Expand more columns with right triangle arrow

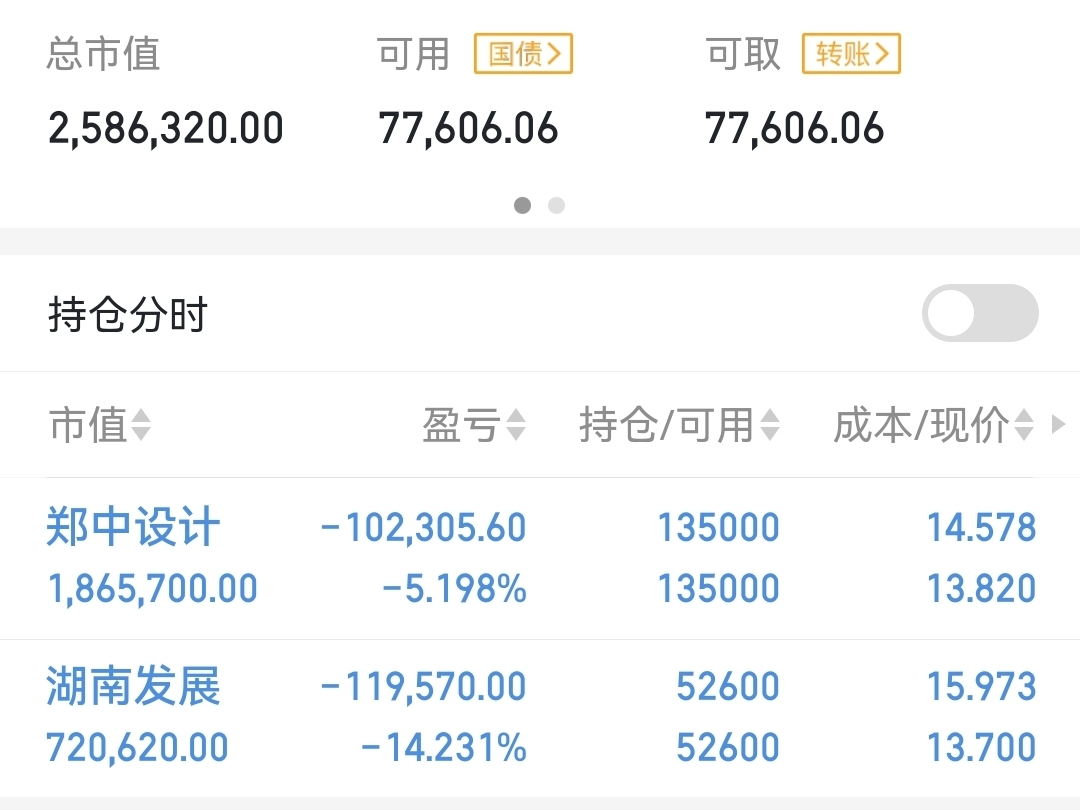(x=1059, y=424)
